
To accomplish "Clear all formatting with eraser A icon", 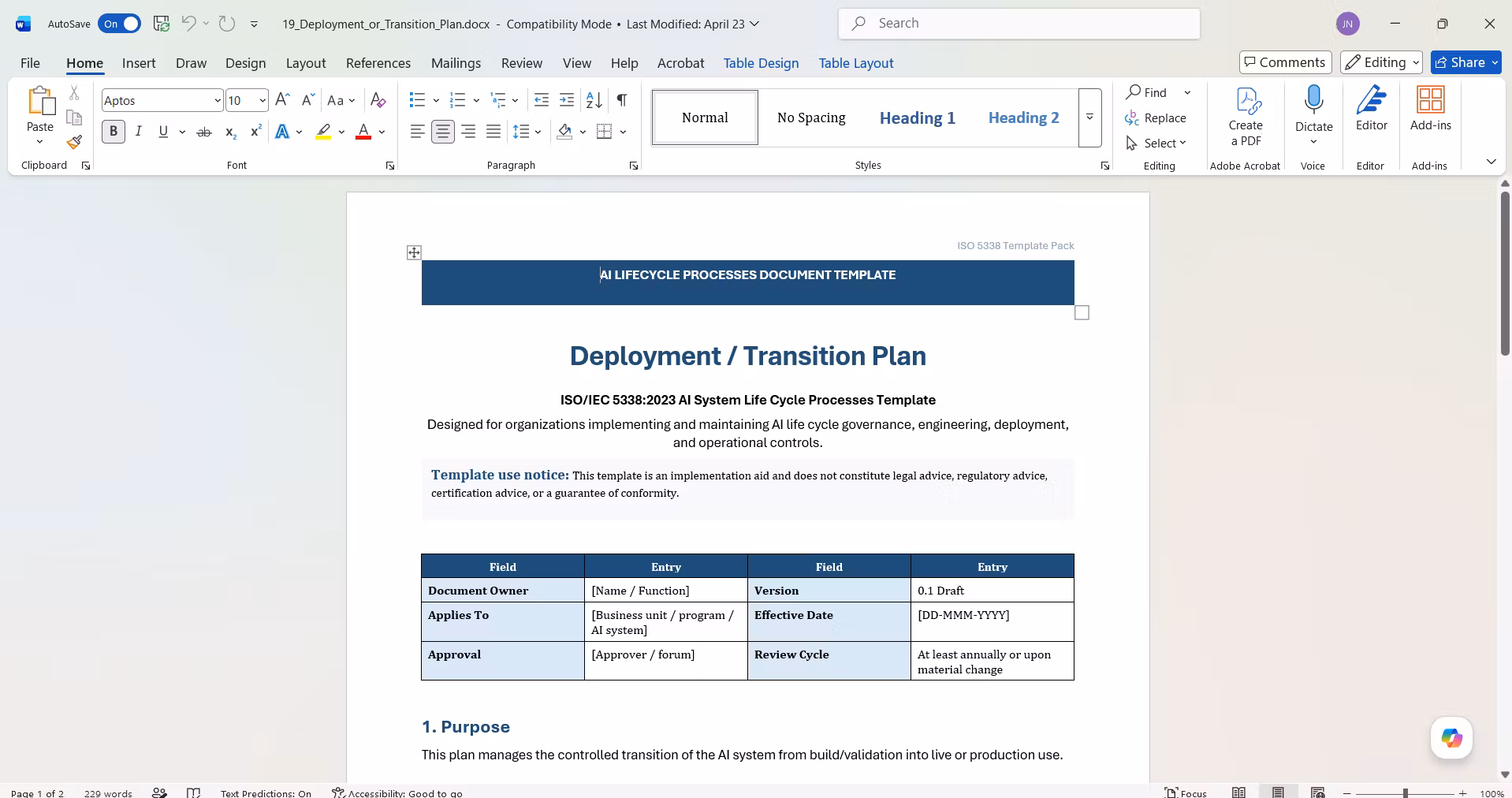I will (378, 100).
